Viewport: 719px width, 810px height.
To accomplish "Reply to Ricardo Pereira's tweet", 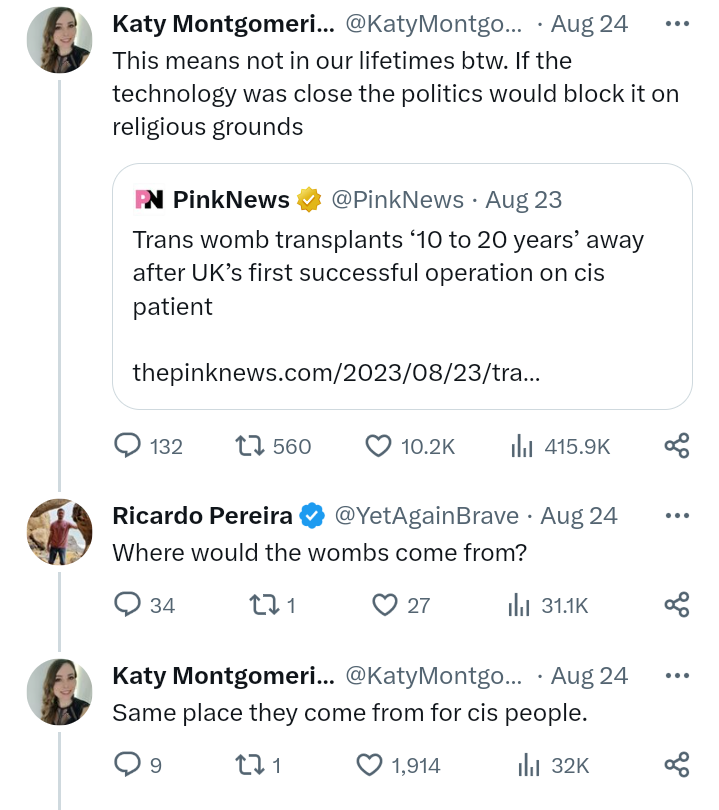I will [x=127, y=604].
